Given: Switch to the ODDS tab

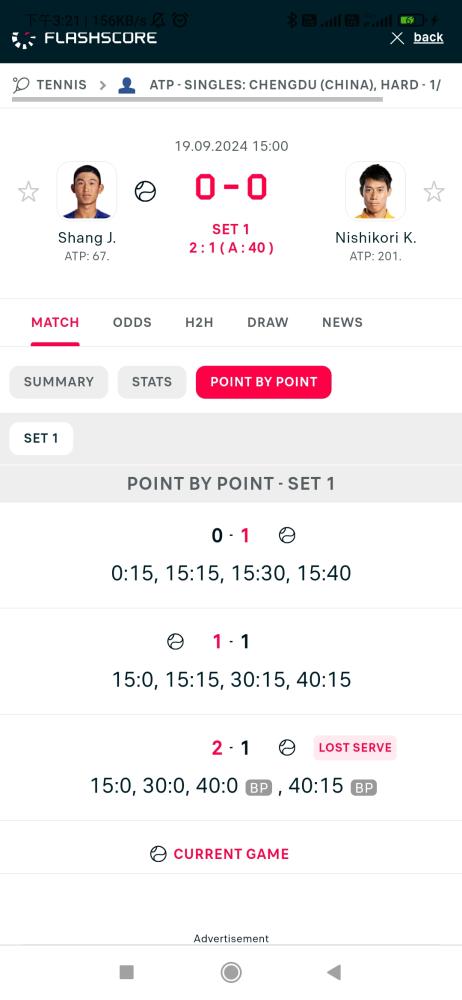Looking at the screenshot, I should [132, 322].
